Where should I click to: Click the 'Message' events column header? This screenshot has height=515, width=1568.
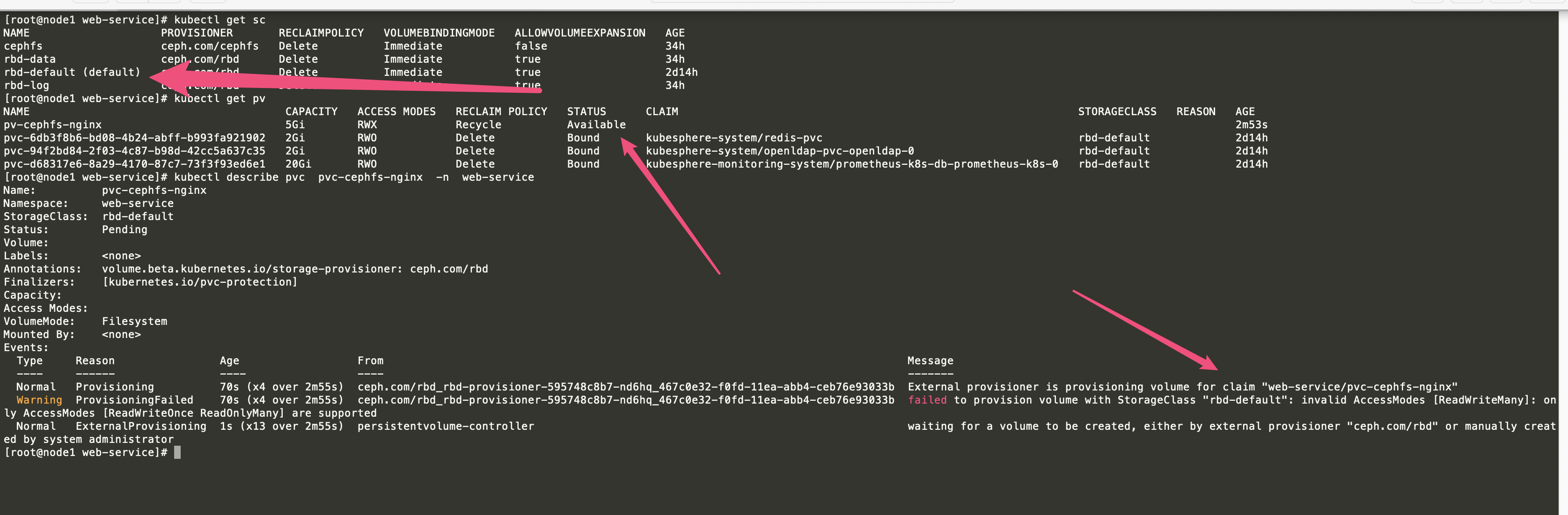pos(930,361)
